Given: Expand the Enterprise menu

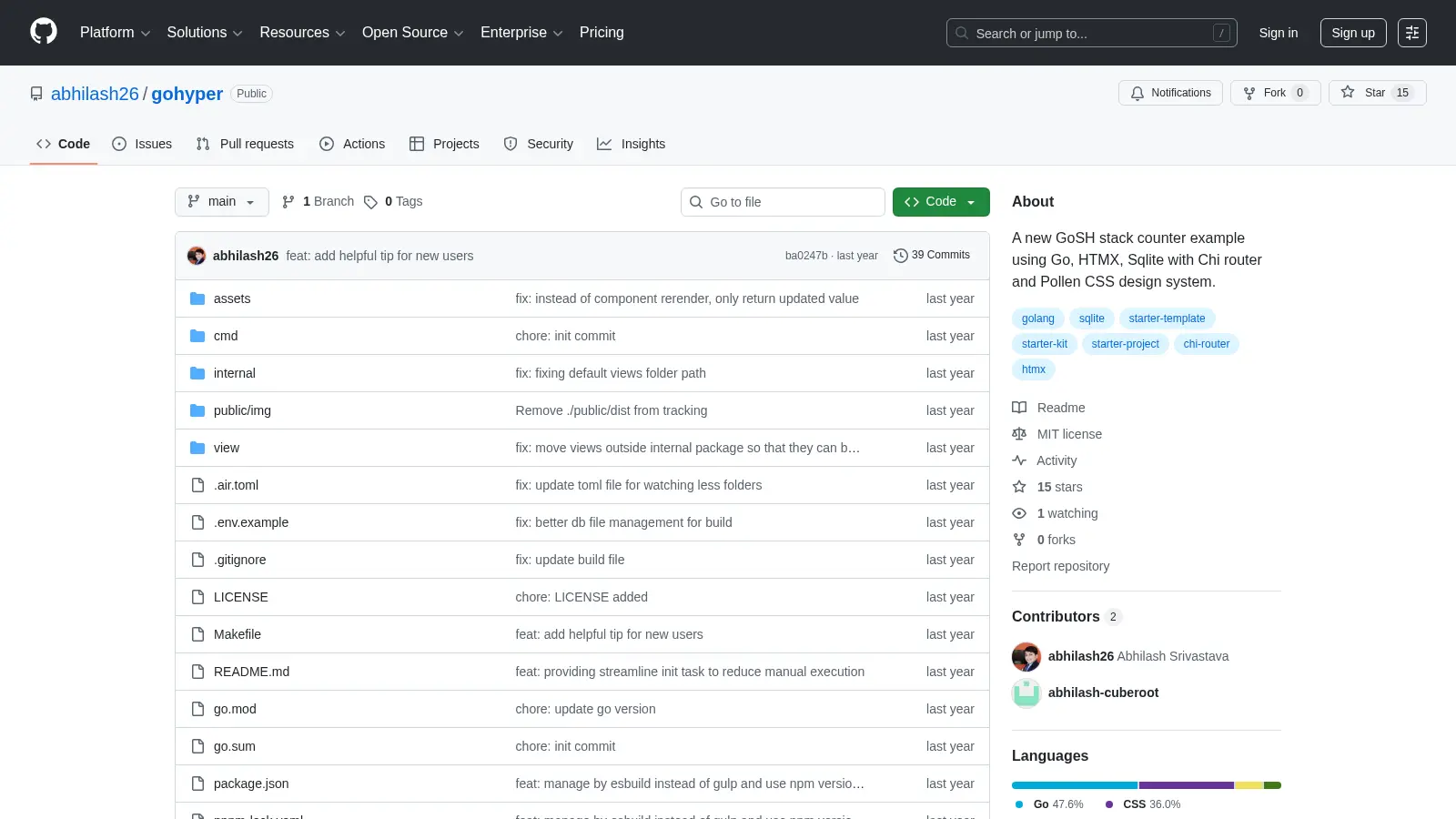Looking at the screenshot, I should click(521, 33).
